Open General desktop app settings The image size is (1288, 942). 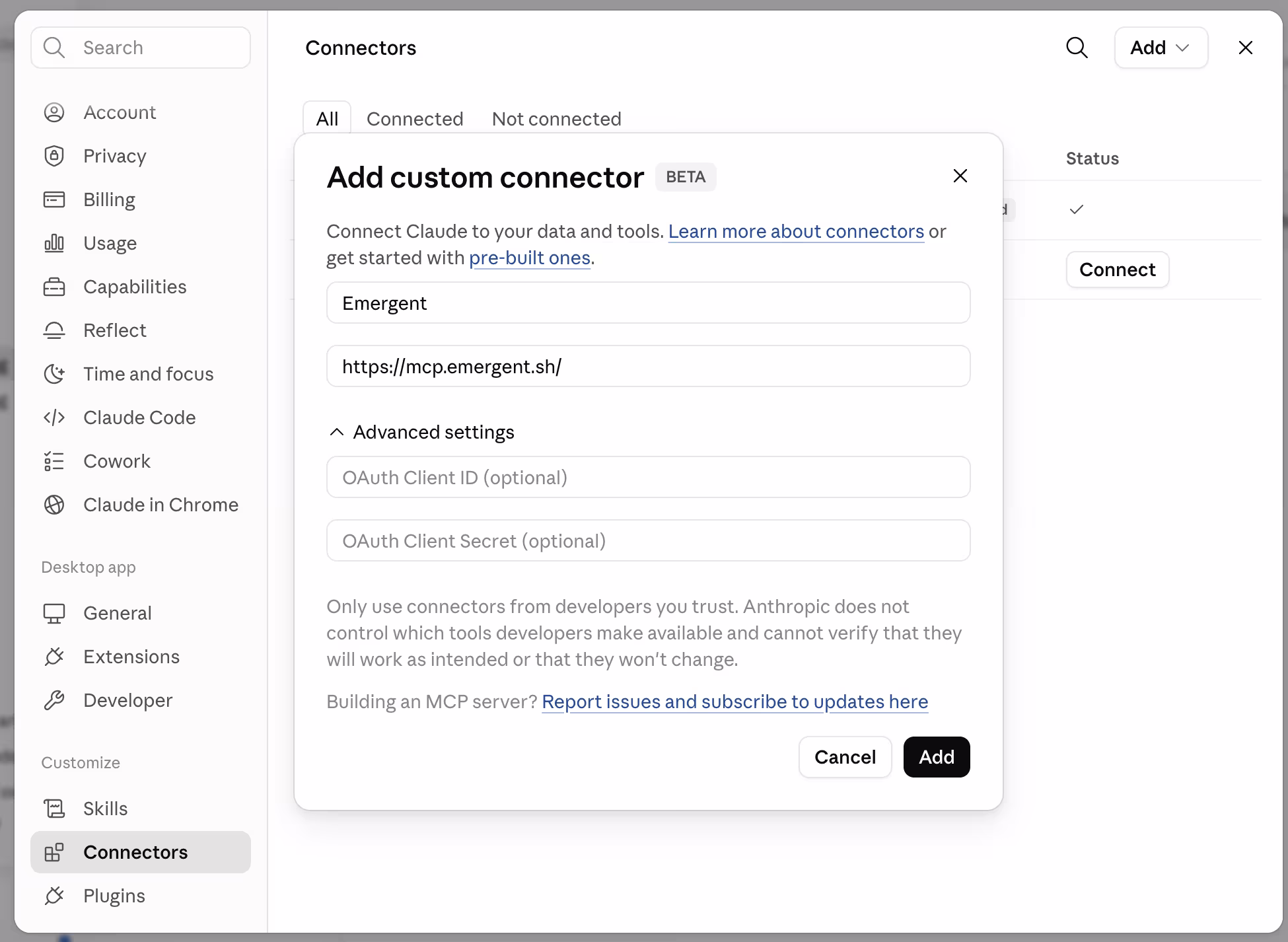point(141,613)
